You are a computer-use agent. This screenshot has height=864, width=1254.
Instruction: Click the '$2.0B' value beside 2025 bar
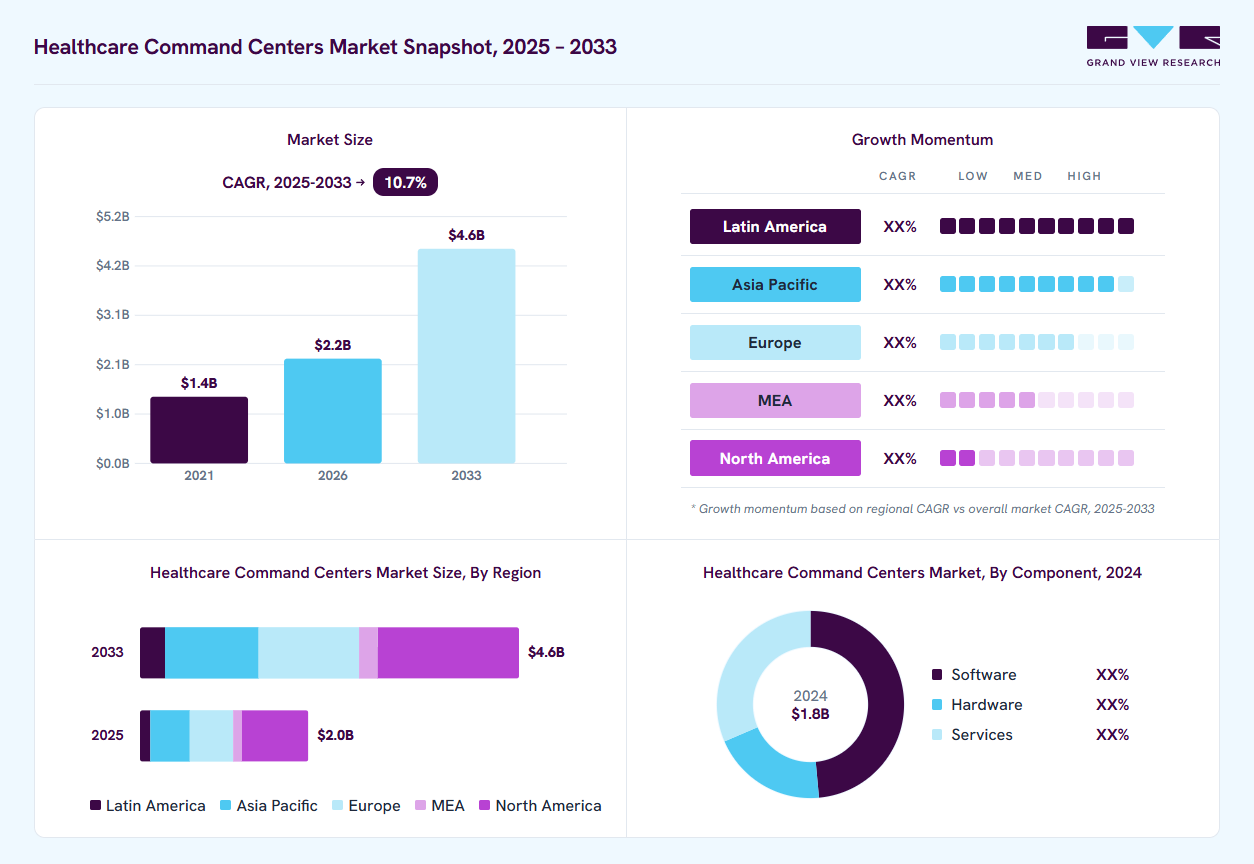point(336,735)
